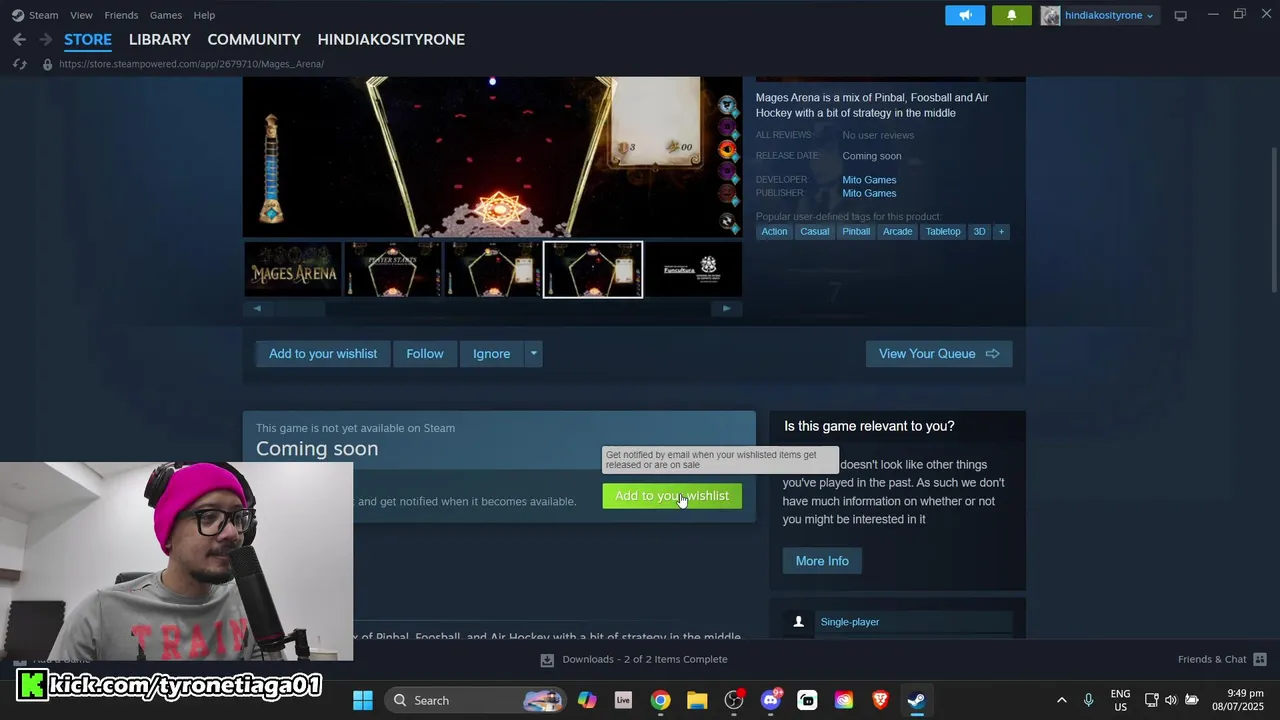The height and width of the screenshot is (720, 1280).
Task: Click the Casual tag
Action: (x=814, y=231)
